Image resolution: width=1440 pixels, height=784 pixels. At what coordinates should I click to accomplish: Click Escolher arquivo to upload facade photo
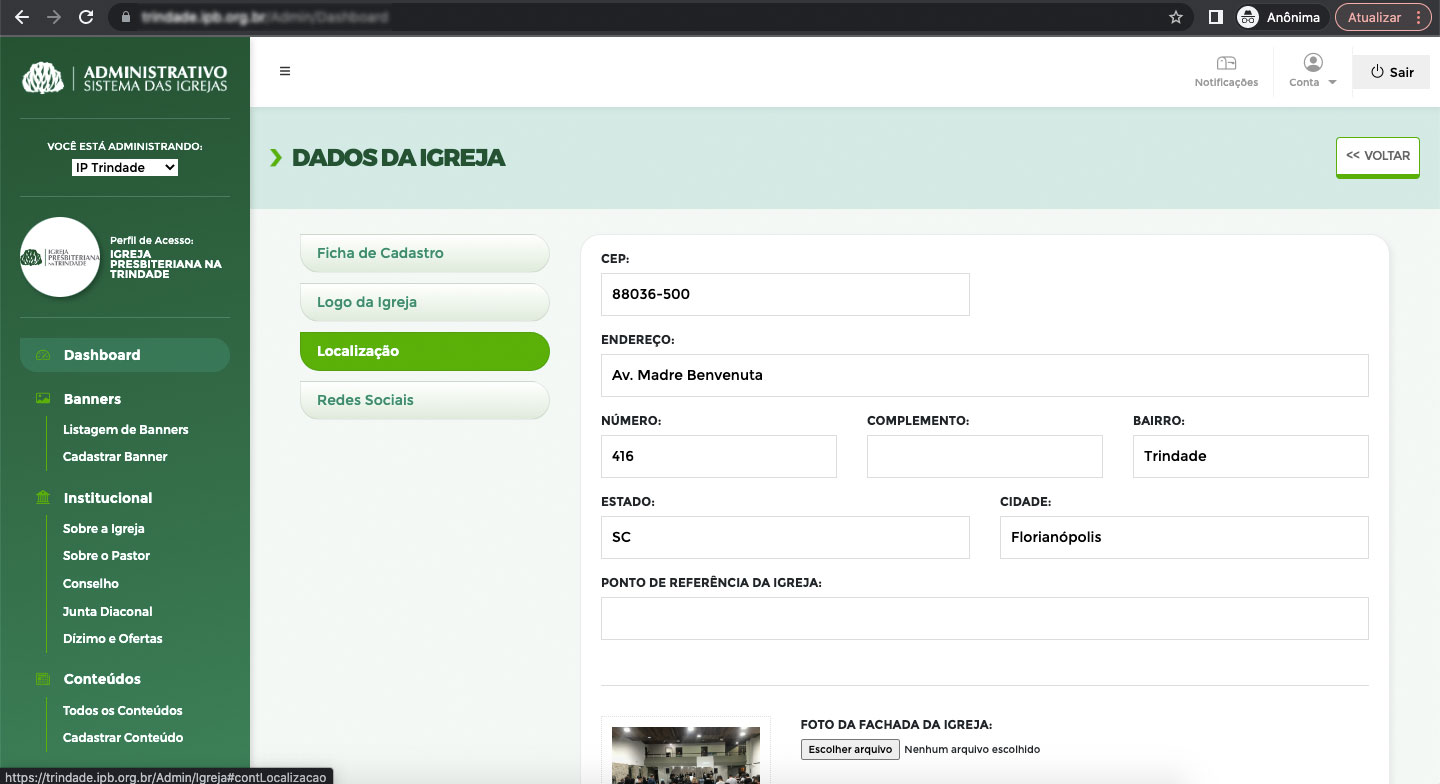coord(850,749)
